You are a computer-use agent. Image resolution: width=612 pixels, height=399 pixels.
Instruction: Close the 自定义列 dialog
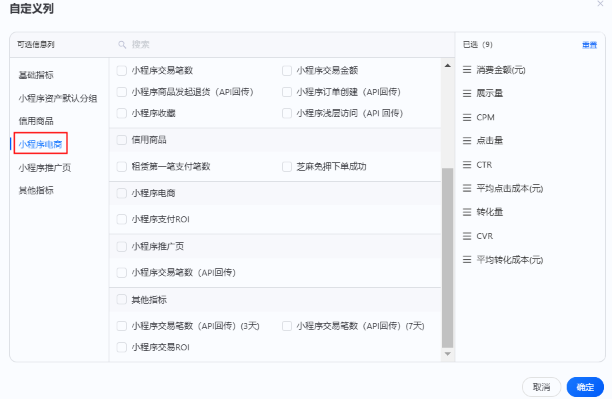(600, 4)
